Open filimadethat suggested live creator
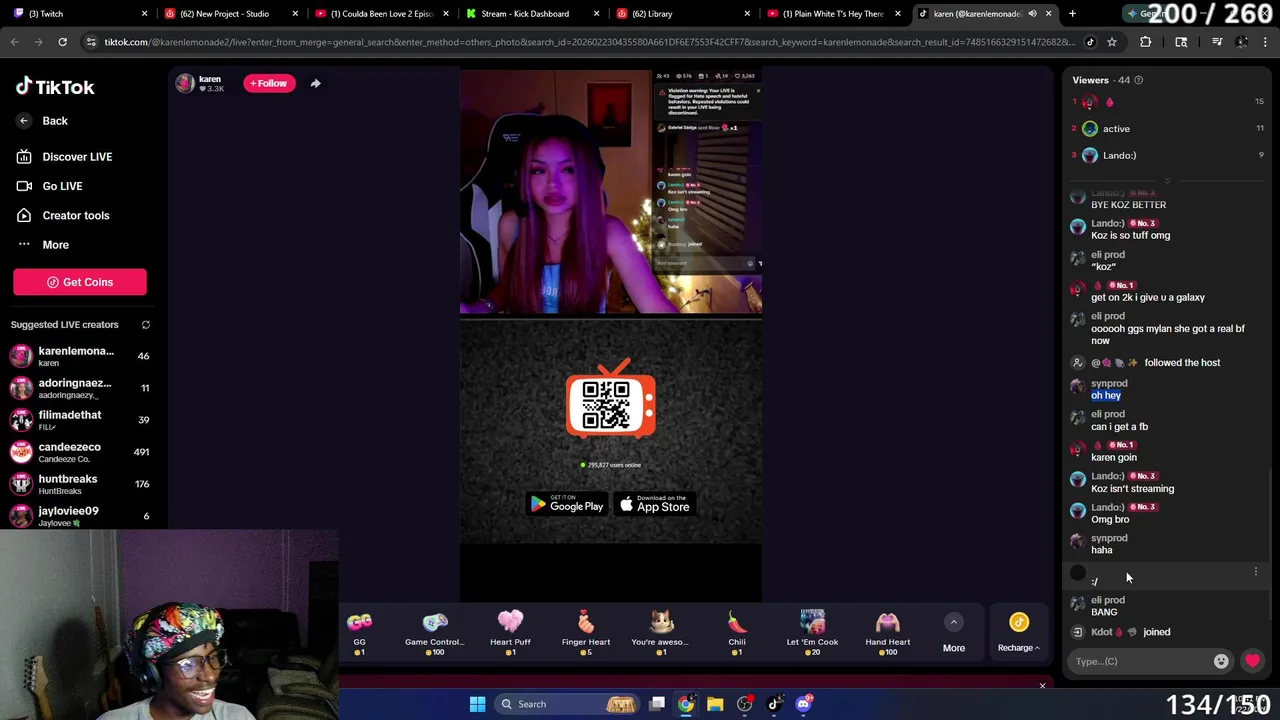The image size is (1280, 720). pos(80,420)
